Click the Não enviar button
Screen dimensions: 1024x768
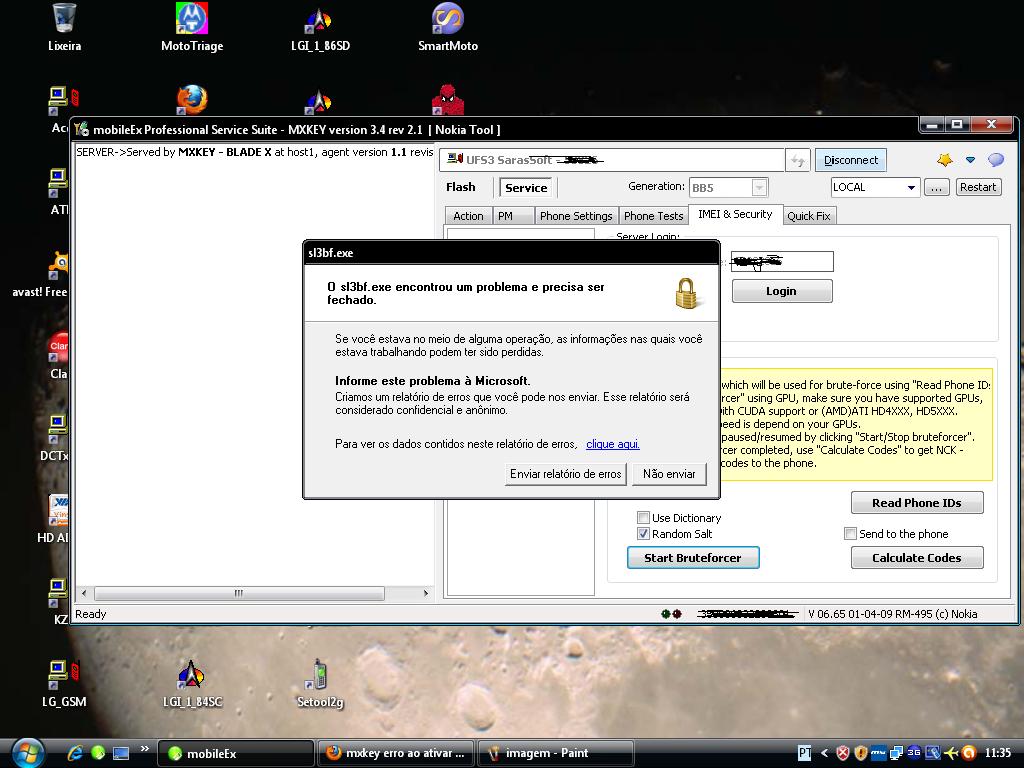[x=669, y=474]
